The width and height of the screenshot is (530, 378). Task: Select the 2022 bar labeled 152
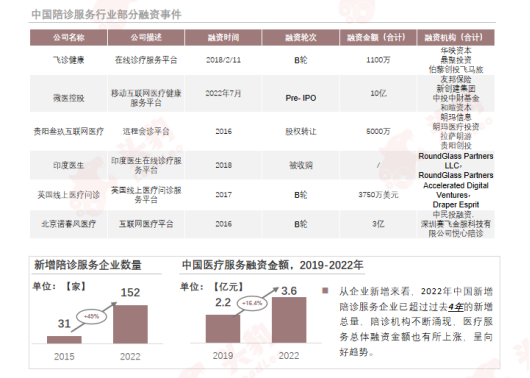click(130, 324)
